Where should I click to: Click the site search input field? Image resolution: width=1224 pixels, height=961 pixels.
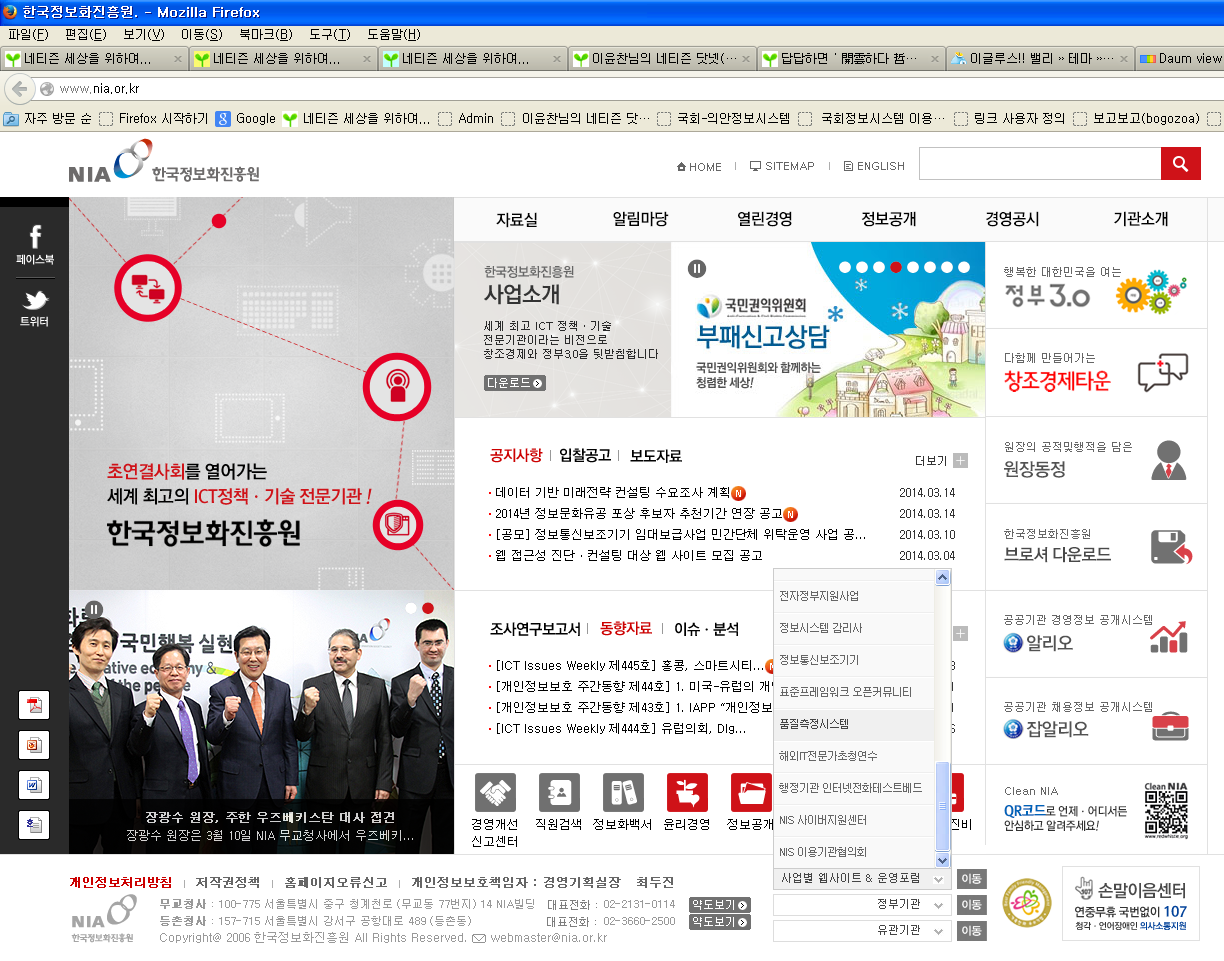pyautogui.click(x=1039, y=163)
